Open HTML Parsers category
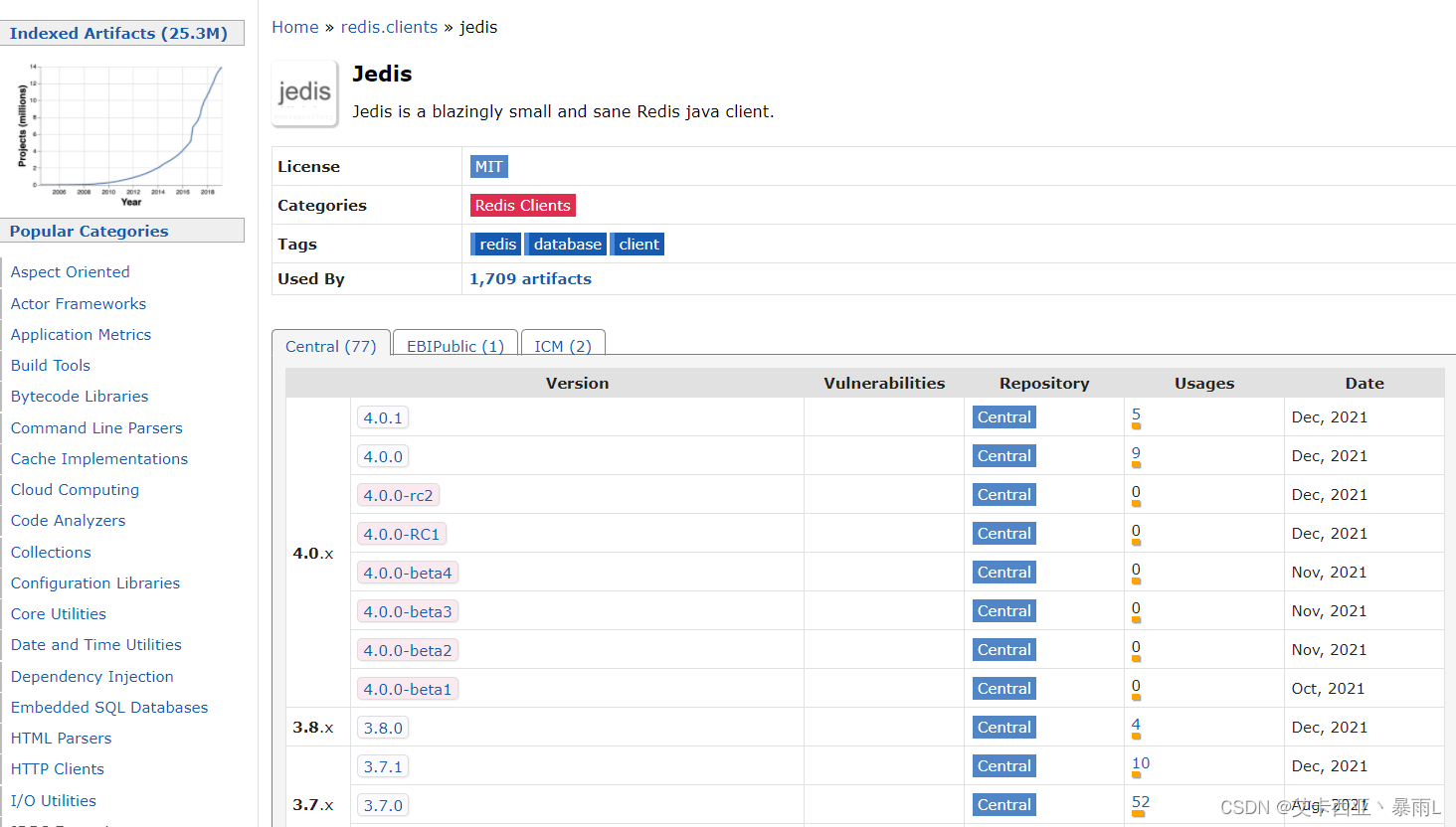 [62, 739]
